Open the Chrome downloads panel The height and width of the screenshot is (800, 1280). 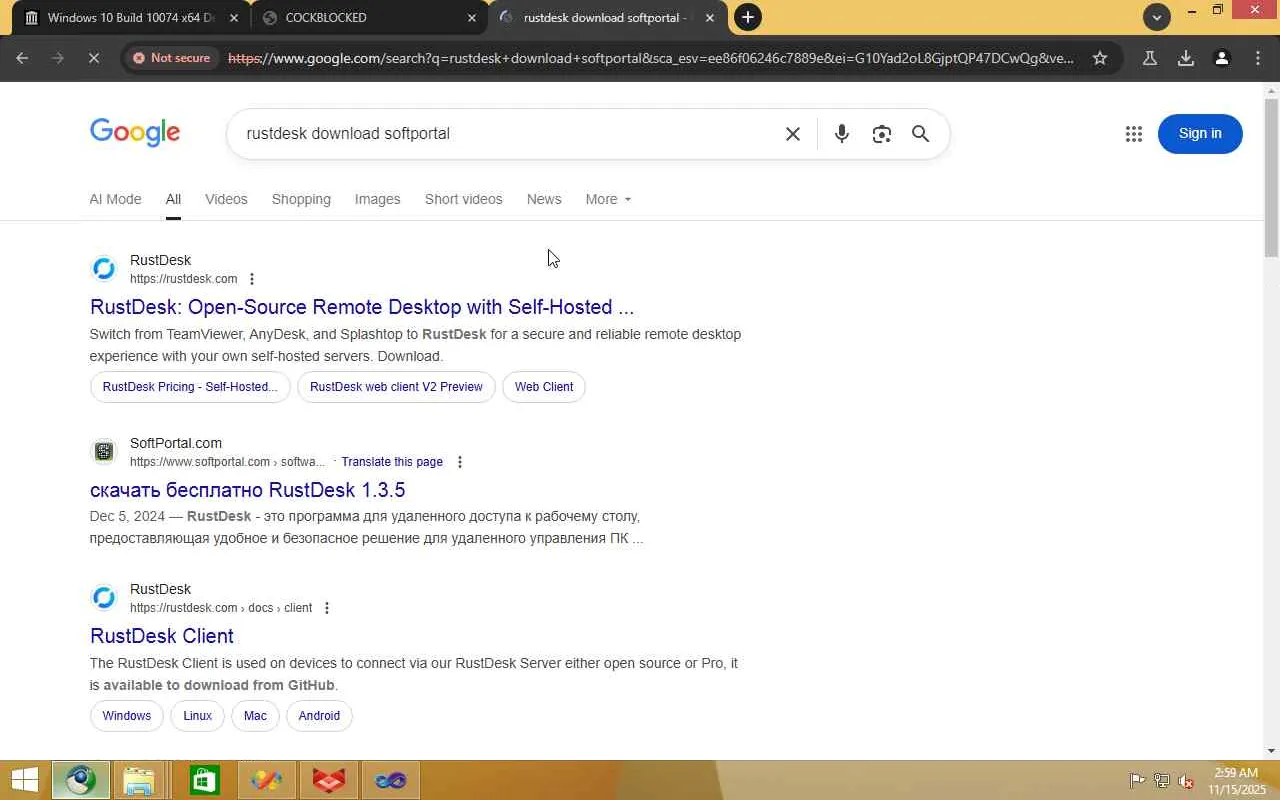tap(1186, 58)
